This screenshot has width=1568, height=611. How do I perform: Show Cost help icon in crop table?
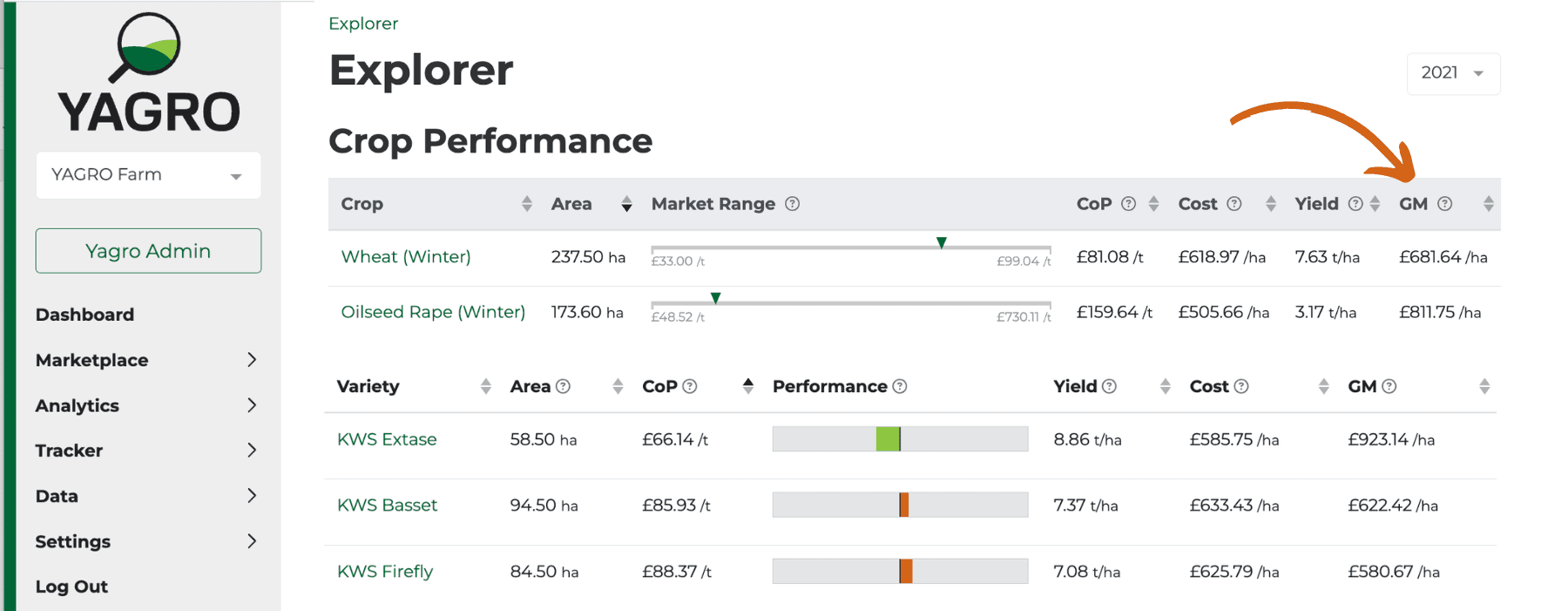pos(1233,204)
